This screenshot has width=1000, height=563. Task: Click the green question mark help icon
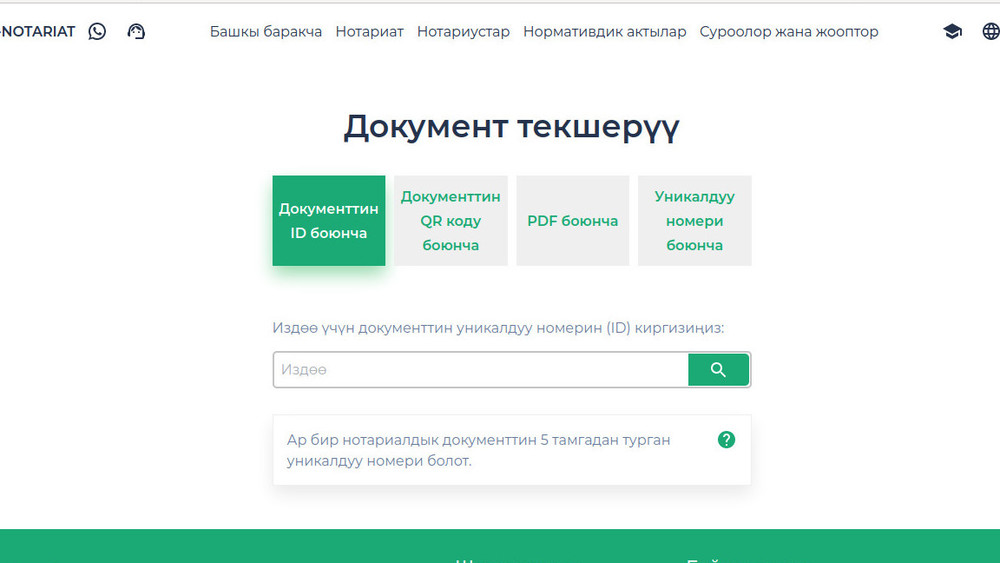(x=726, y=439)
